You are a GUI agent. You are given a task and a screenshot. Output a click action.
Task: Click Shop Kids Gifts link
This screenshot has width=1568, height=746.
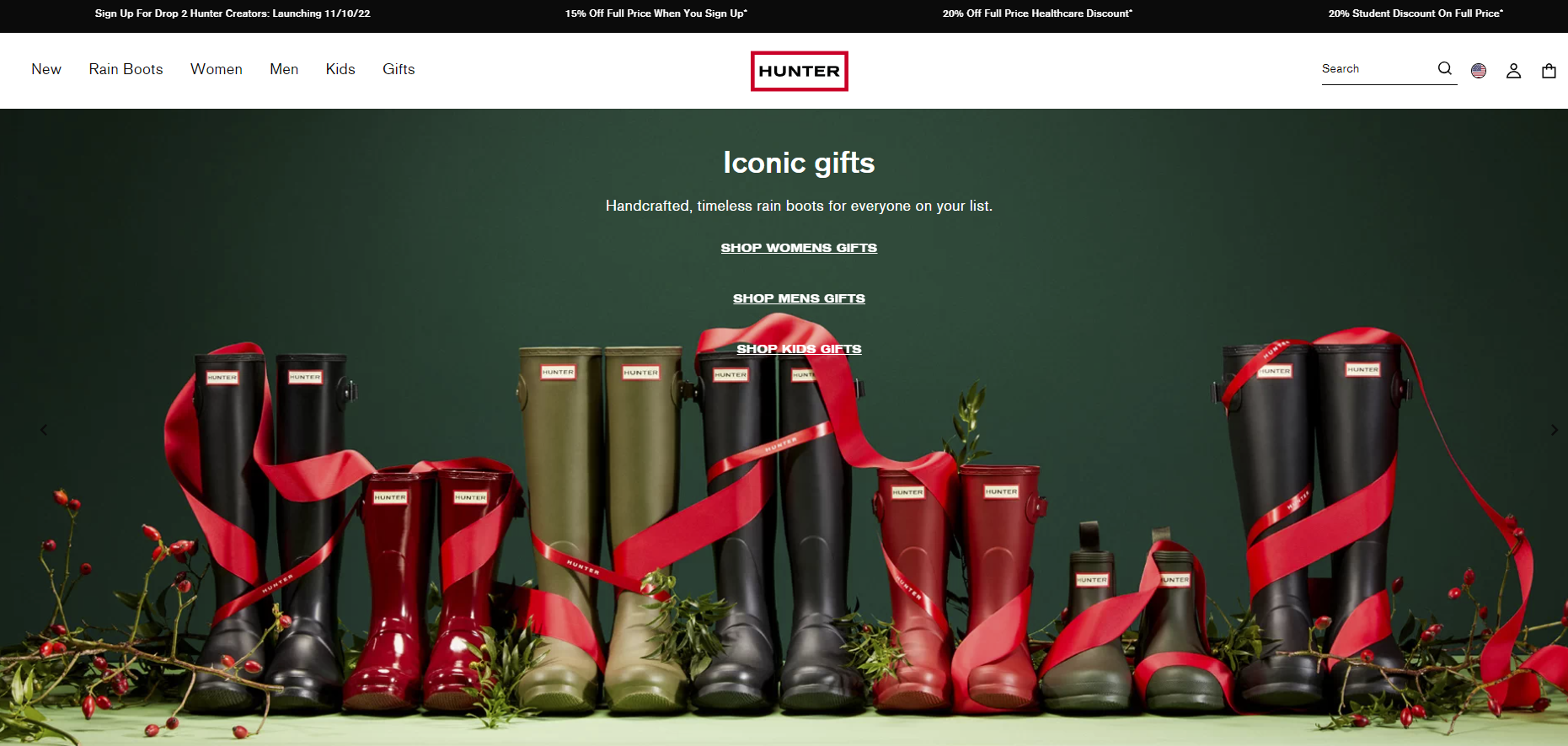coord(799,349)
